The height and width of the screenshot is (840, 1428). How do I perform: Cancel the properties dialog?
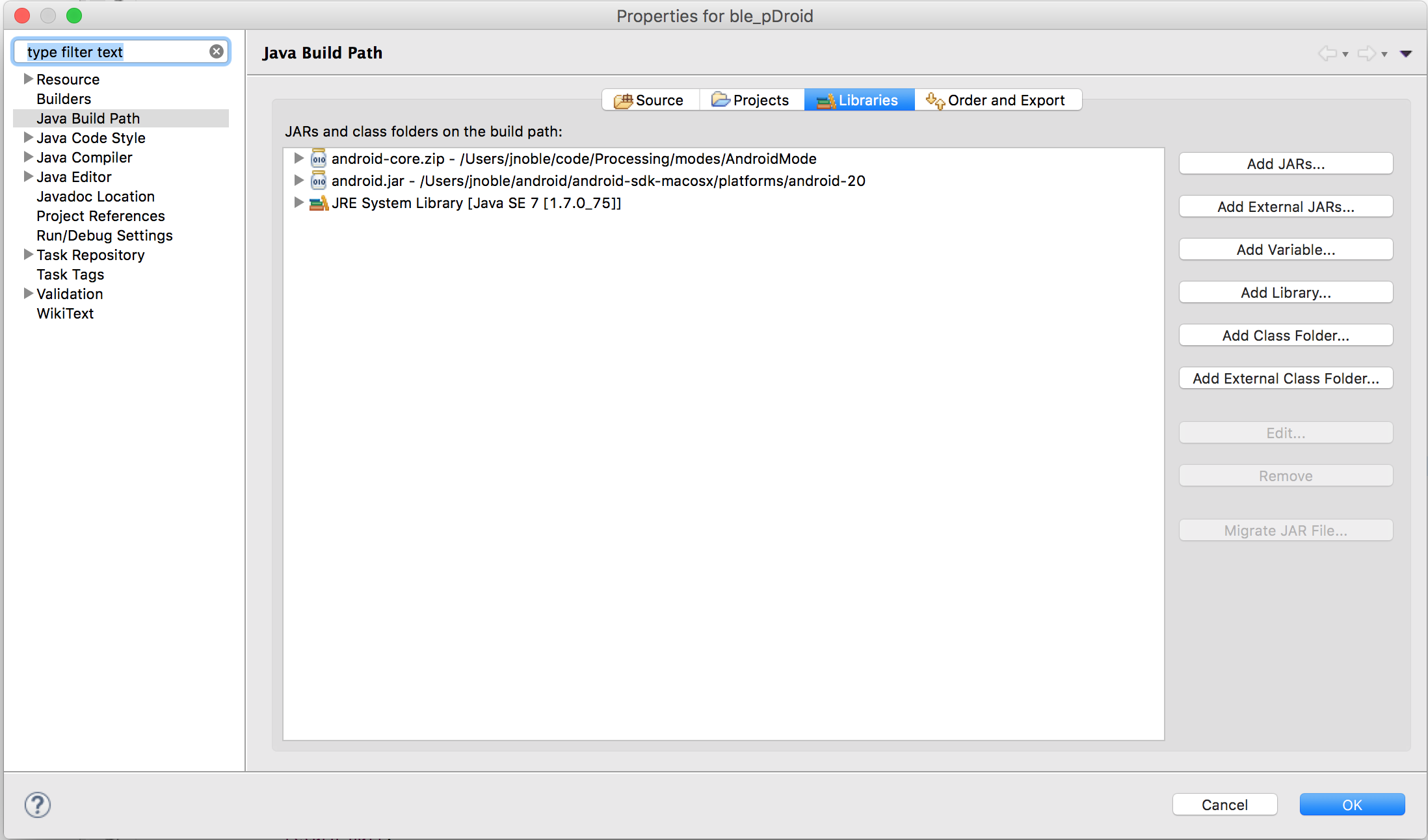coord(1224,805)
